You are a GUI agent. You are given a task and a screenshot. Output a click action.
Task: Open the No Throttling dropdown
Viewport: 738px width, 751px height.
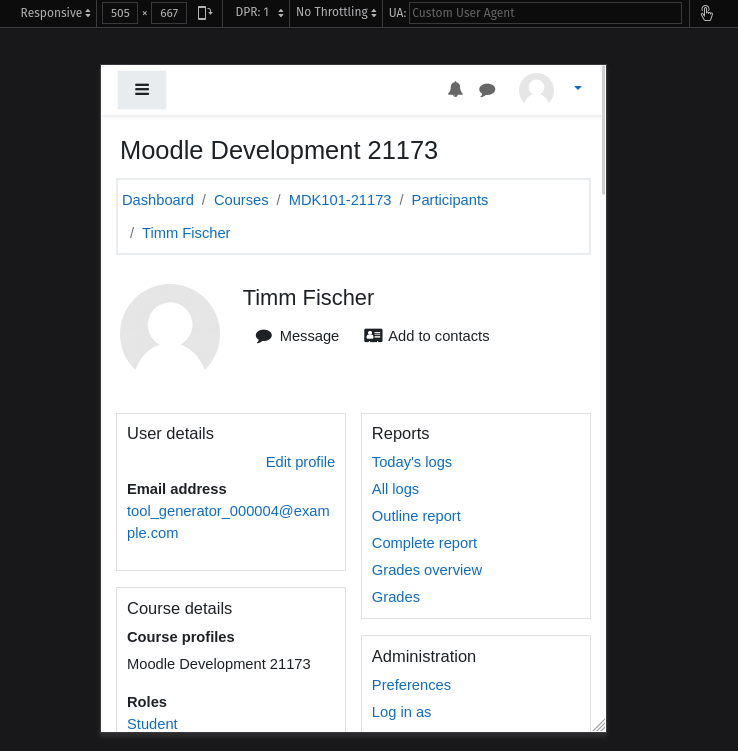[336, 12]
